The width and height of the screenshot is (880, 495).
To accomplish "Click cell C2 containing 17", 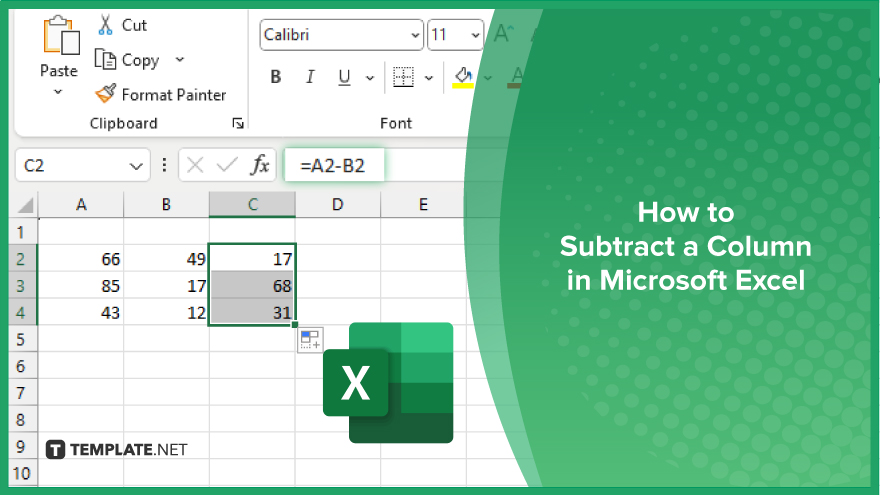I will pyautogui.click(x=252, y=259).
